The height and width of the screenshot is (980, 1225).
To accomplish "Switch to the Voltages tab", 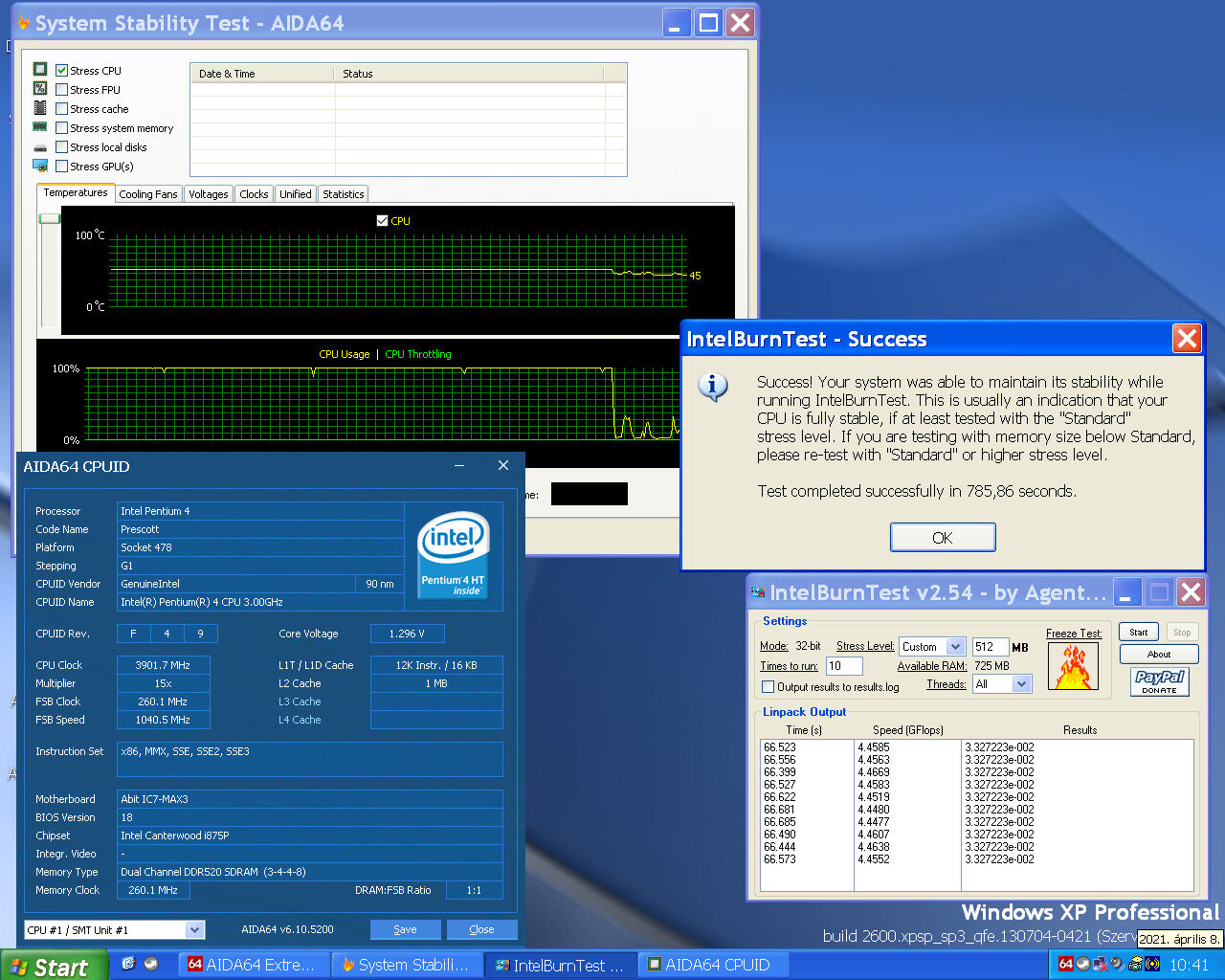I will [208, 194].
